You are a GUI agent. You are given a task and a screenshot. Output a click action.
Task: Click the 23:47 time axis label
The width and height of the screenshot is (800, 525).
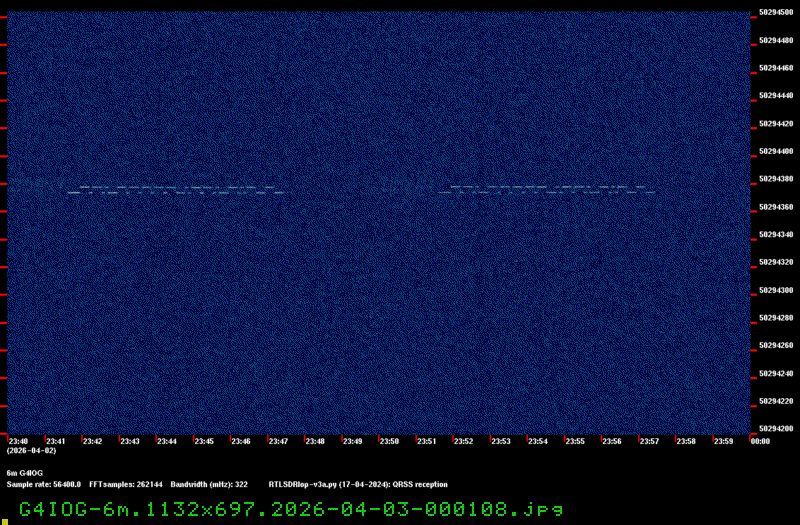coord(278,441)
